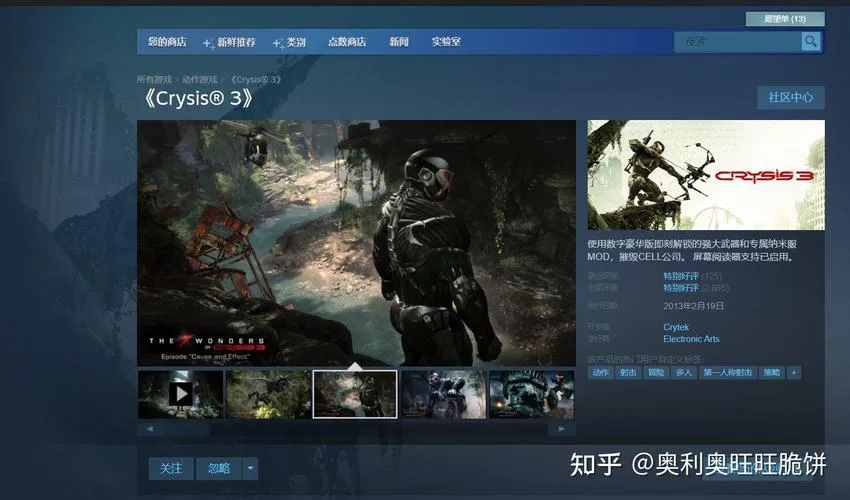The width and height of the screenshot is (850, 500).
Task: Select fifth thumbnail with statue head
Action: click(x=531, y=394)
